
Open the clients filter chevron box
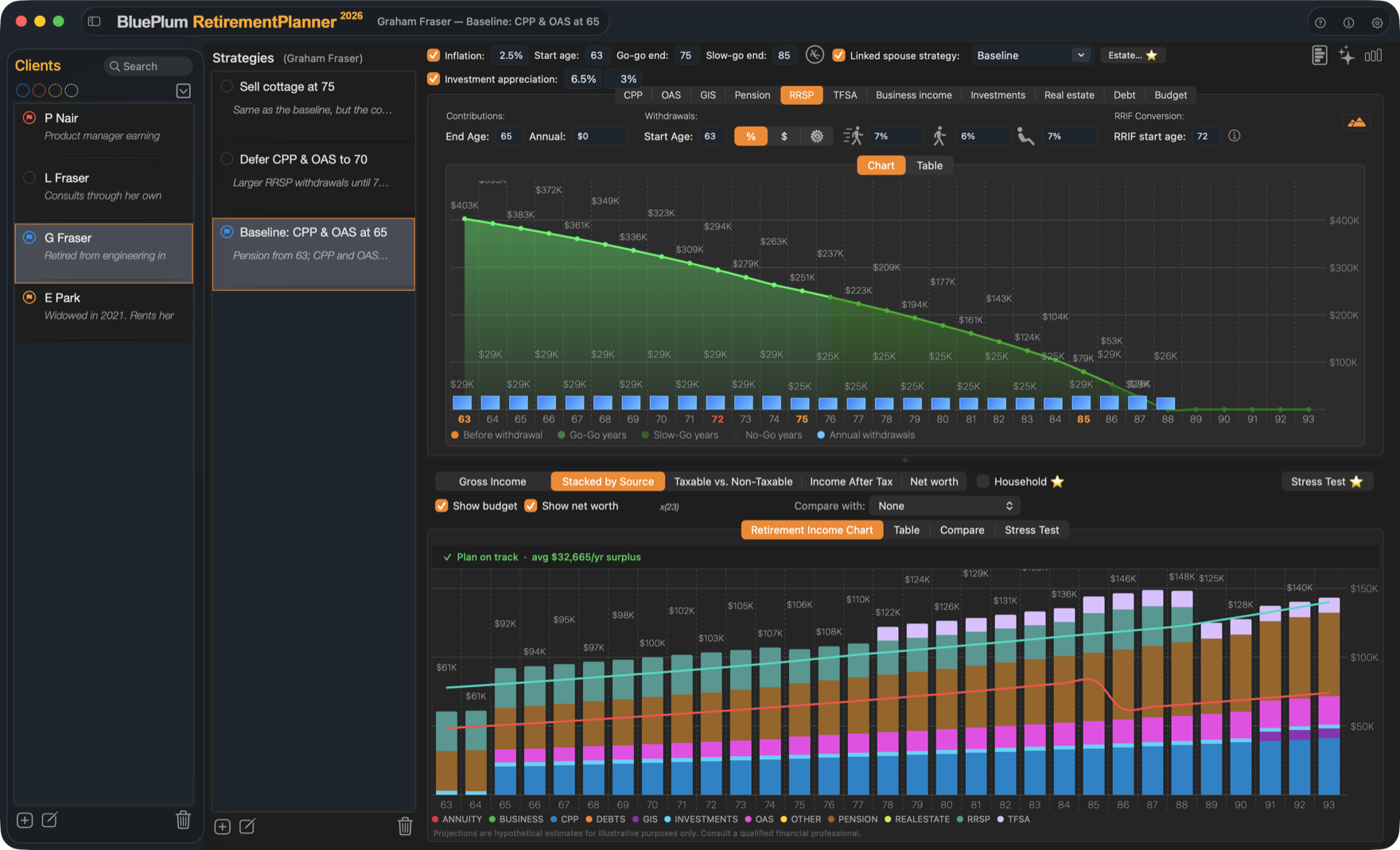pyautogui.click(x=183, y=91)
